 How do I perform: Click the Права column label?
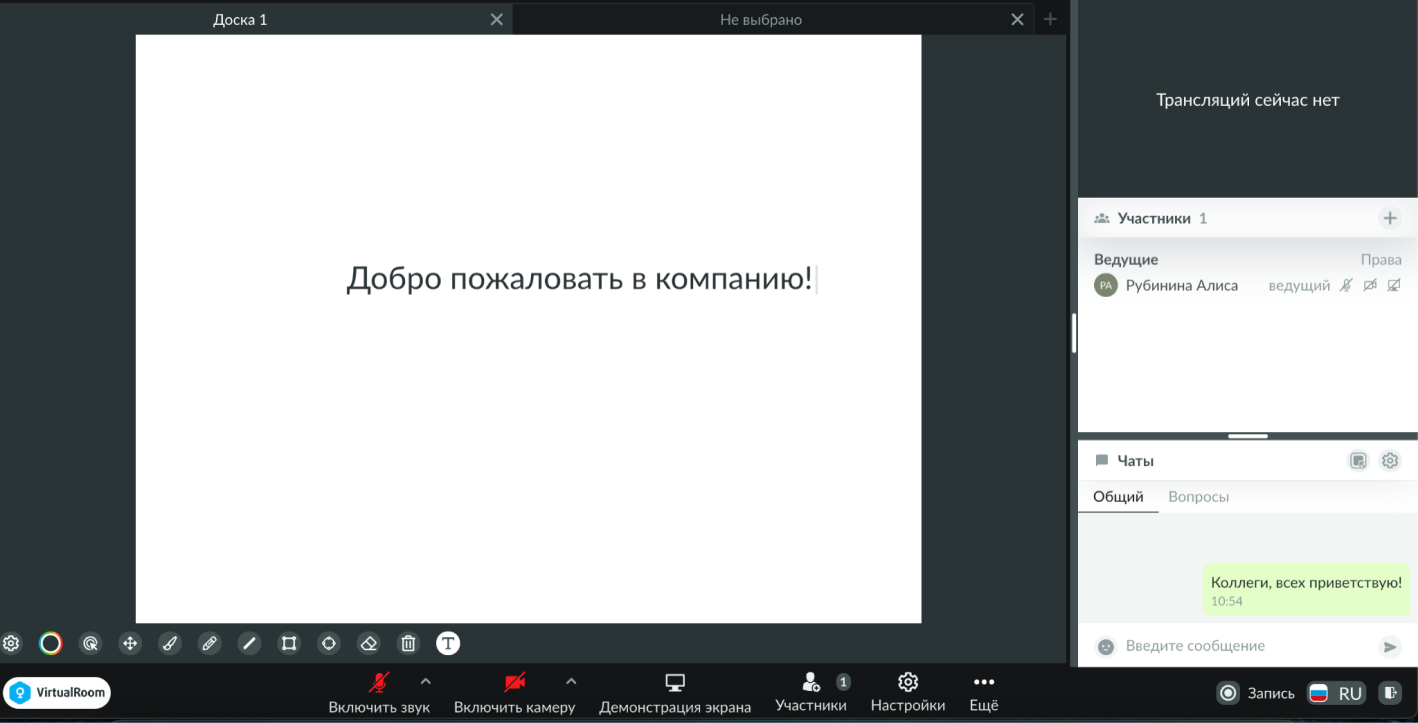click(x=1381, y=259)
